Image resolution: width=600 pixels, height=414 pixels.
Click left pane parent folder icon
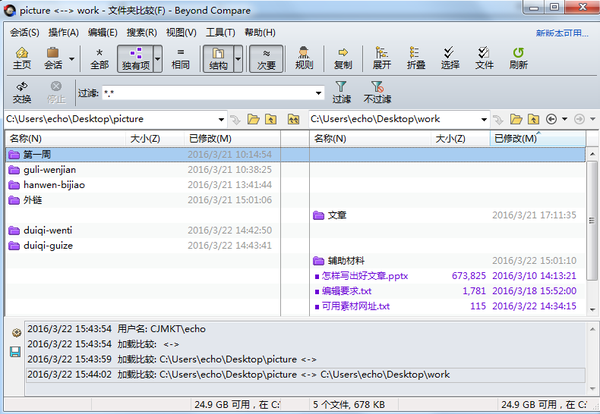271,119
